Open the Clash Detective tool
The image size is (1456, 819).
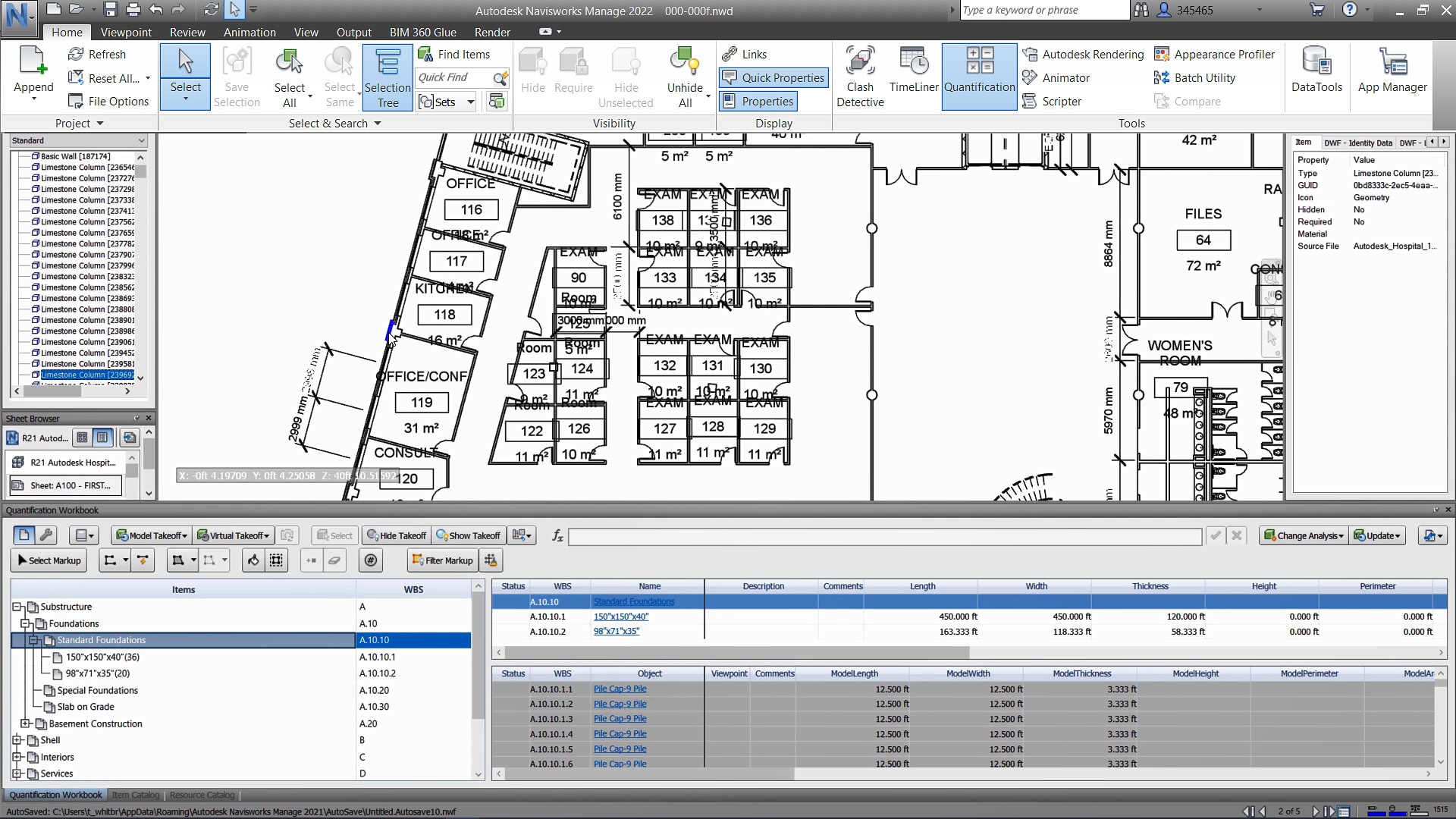click(860, 77)
